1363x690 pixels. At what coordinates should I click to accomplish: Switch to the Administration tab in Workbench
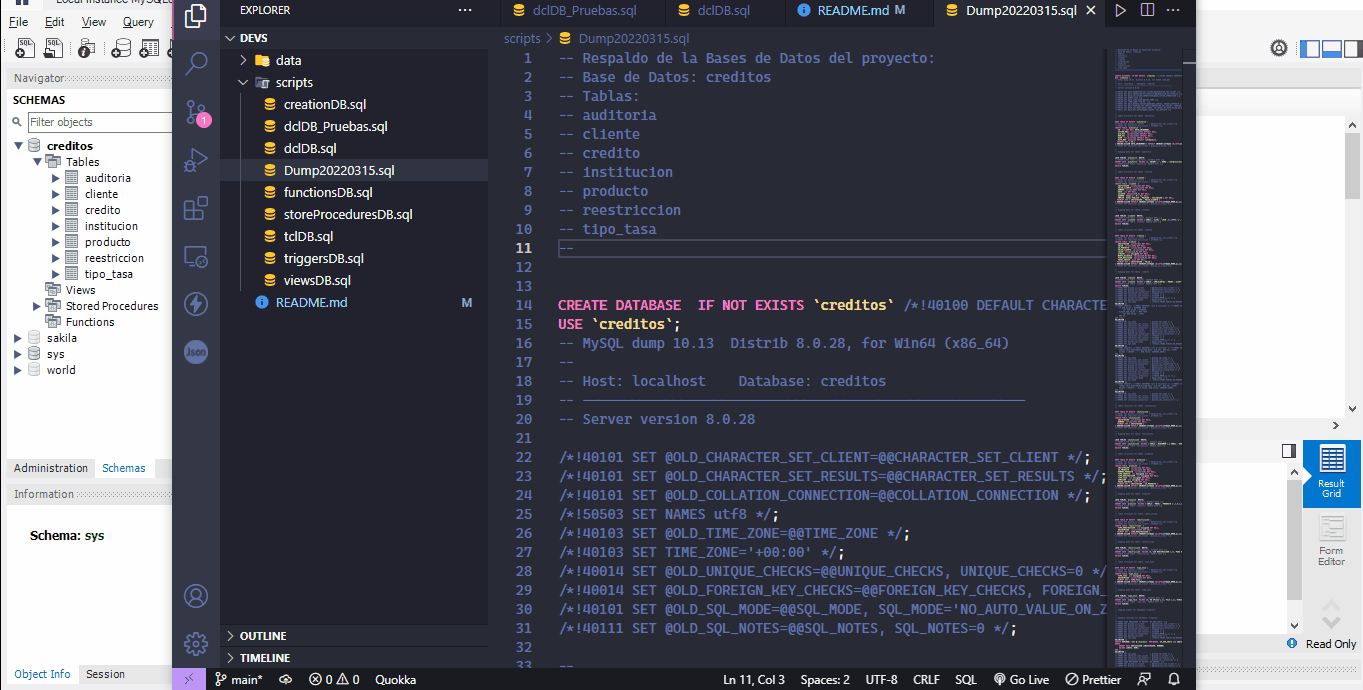point(50,468)
